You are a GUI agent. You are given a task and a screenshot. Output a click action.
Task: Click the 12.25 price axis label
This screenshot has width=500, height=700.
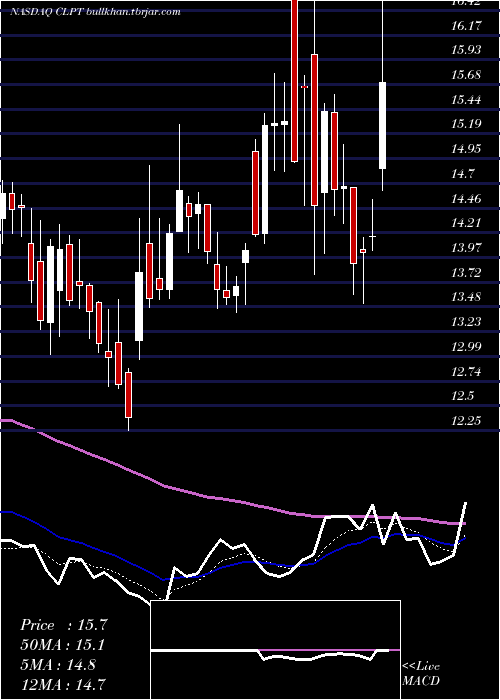[466, 421]
